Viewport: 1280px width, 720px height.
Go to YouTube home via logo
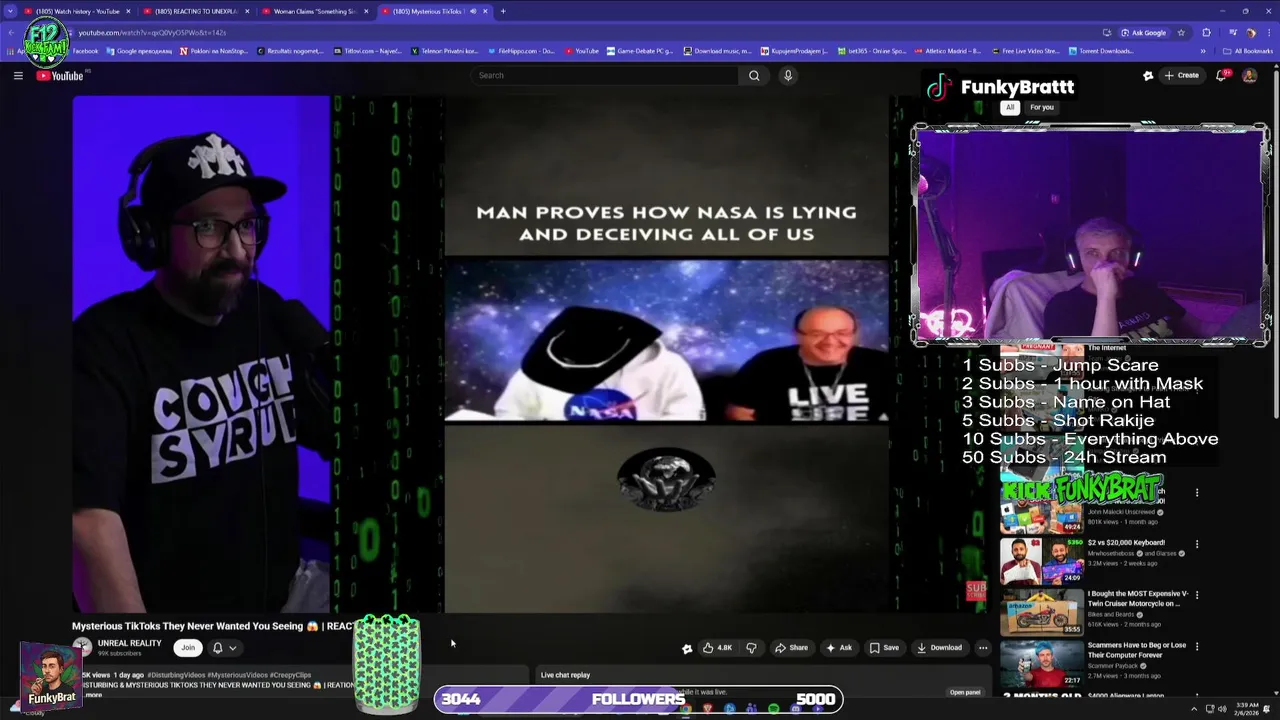click(x=60, y=75)
